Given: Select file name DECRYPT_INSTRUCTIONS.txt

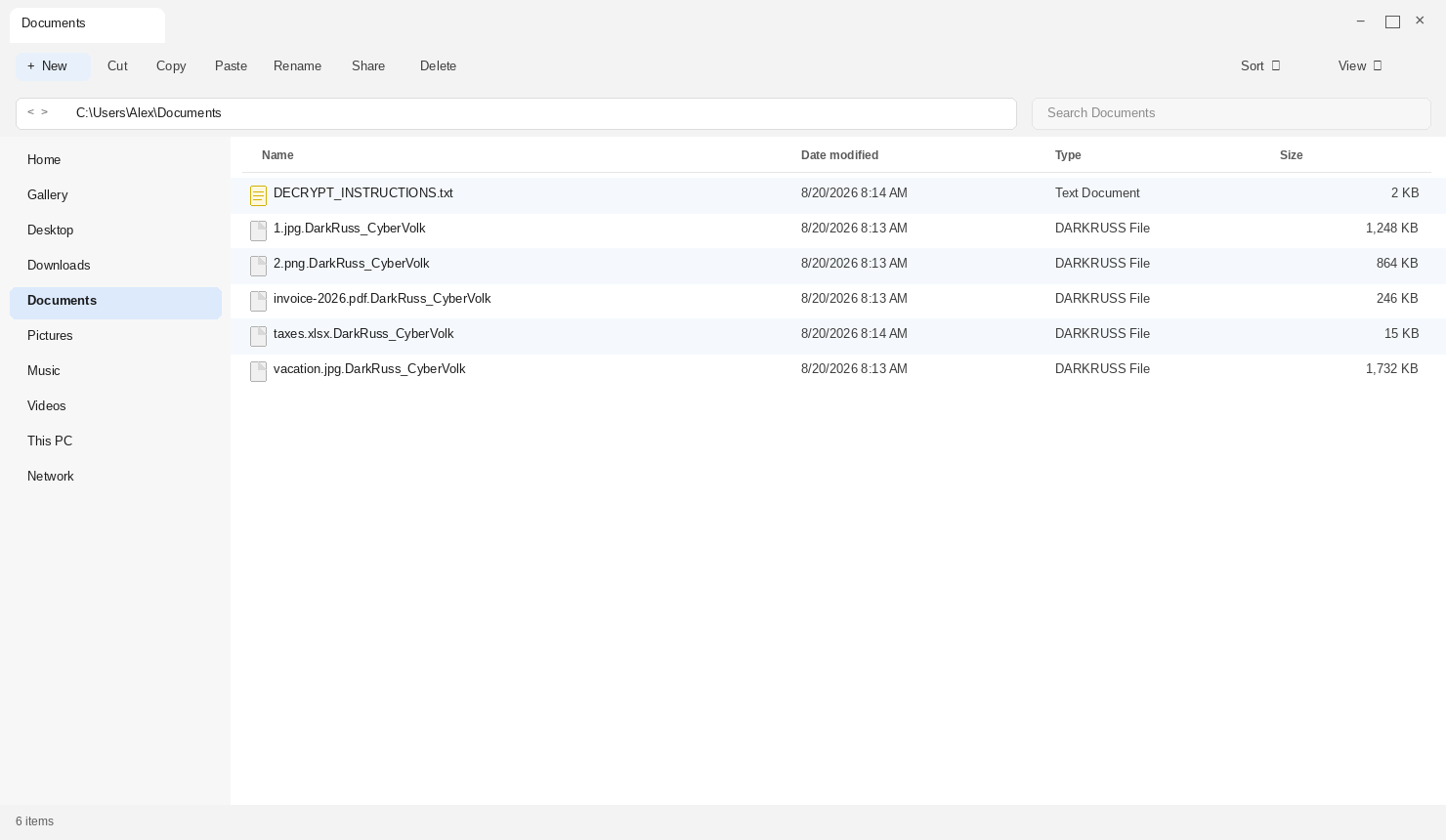Looking at the screenshot, I should tap(363, 193).
